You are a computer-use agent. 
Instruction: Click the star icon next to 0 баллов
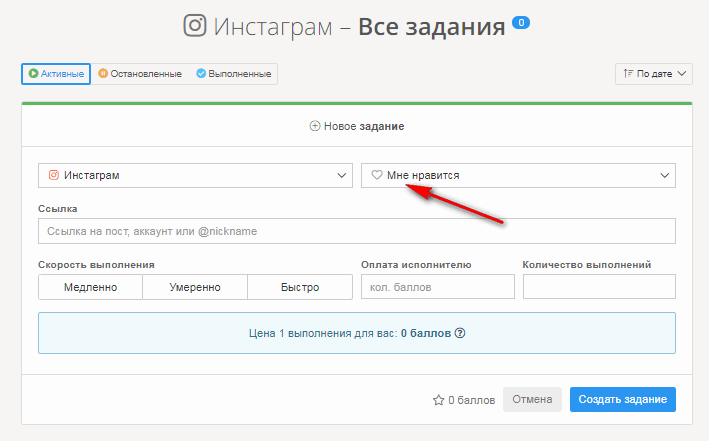[438, 400]
